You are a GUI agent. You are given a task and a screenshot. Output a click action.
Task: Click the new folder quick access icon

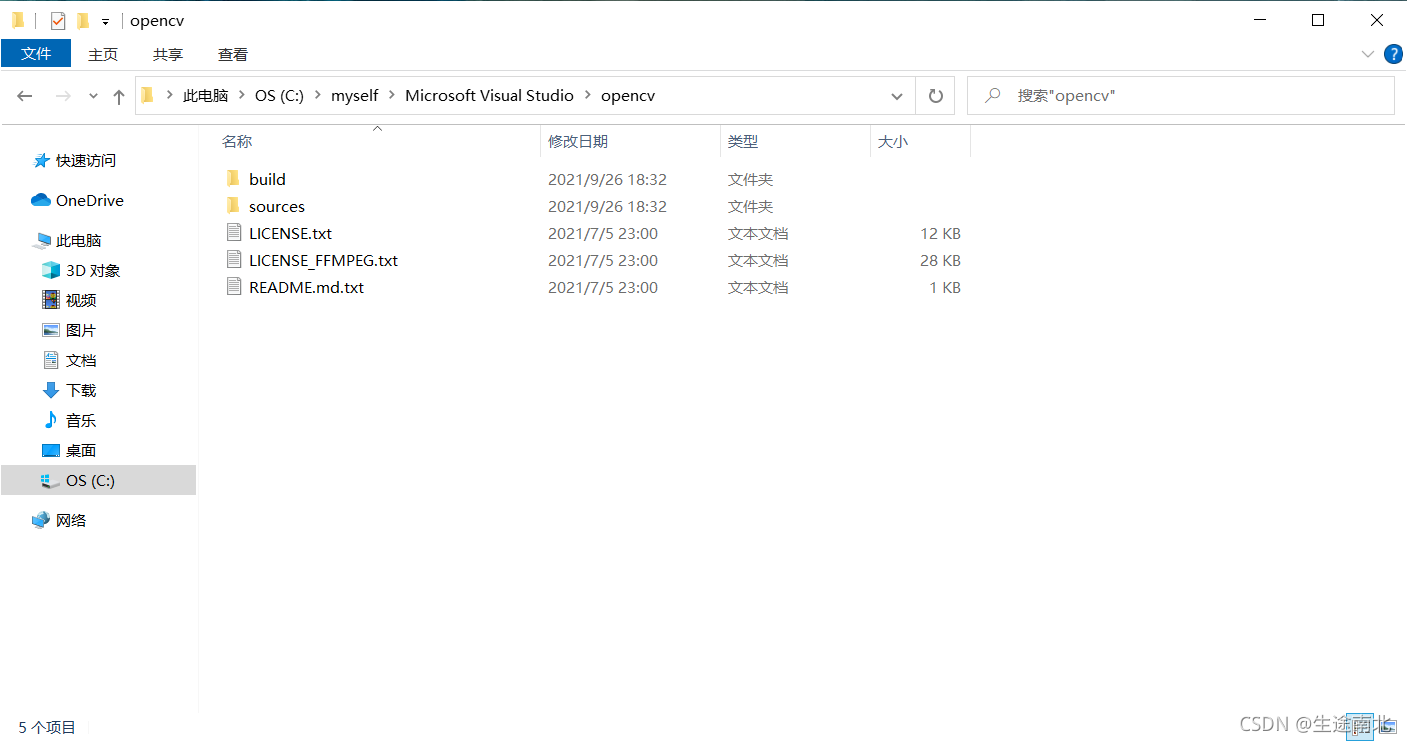pos(82,20)
